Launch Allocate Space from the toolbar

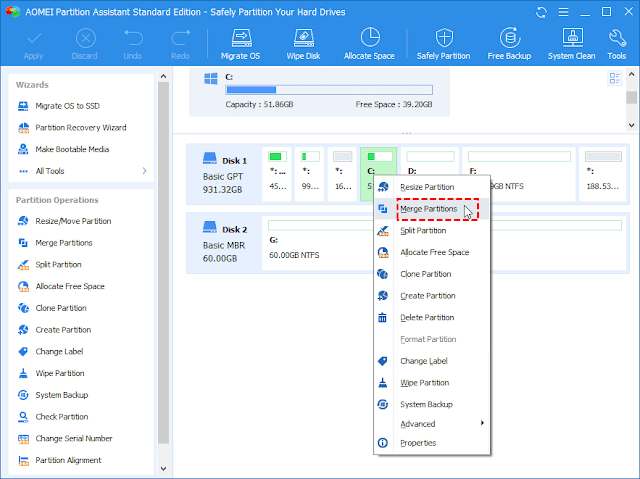(x=369, y=44)
